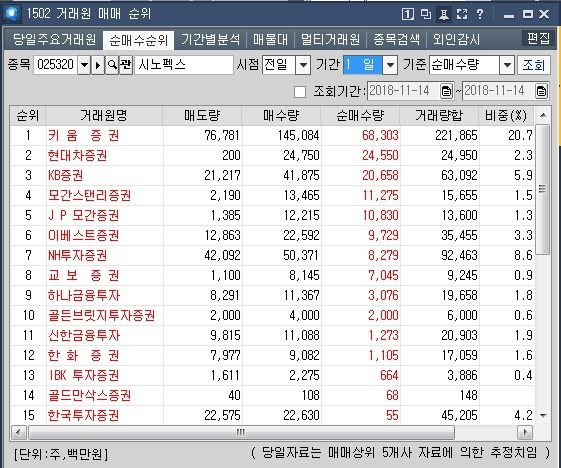561x468 pixels.
Task: Click the screen number 1 icon
Action: coord(408,14)
